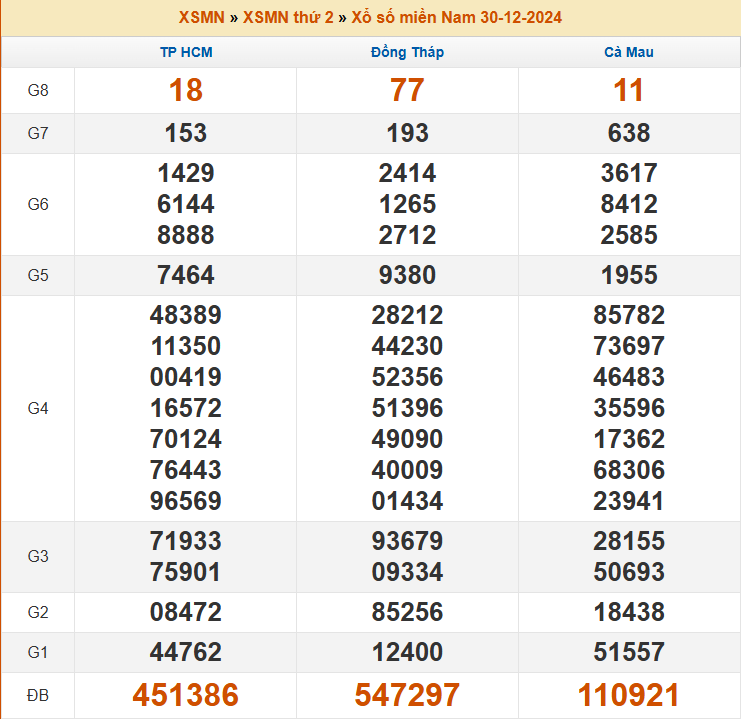The image size is (741, 719).
Task: Select G6 number 8412
Action: (629, 204)
